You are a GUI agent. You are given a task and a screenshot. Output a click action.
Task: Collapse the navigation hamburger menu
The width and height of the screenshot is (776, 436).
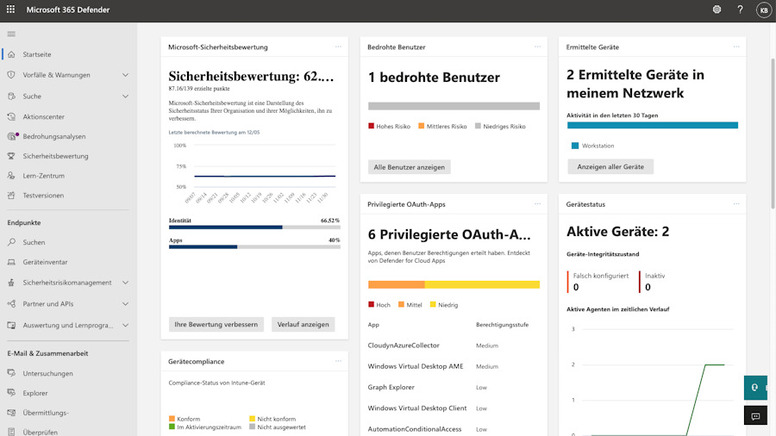[x=11, y=34]
